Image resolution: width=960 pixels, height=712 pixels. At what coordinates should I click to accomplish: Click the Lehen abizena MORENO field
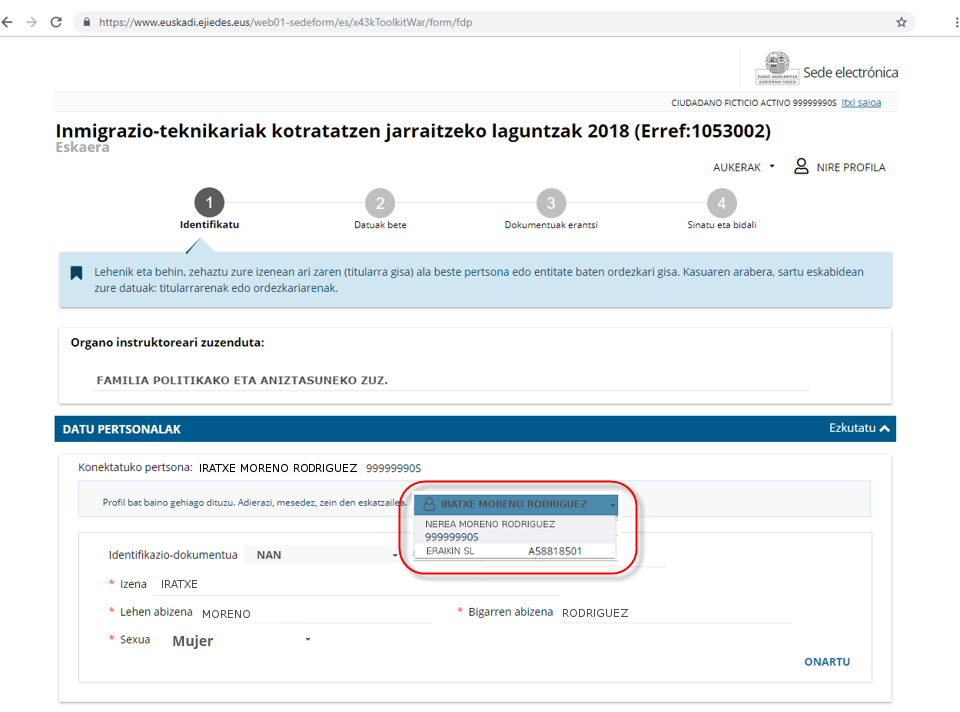[315, 613]
